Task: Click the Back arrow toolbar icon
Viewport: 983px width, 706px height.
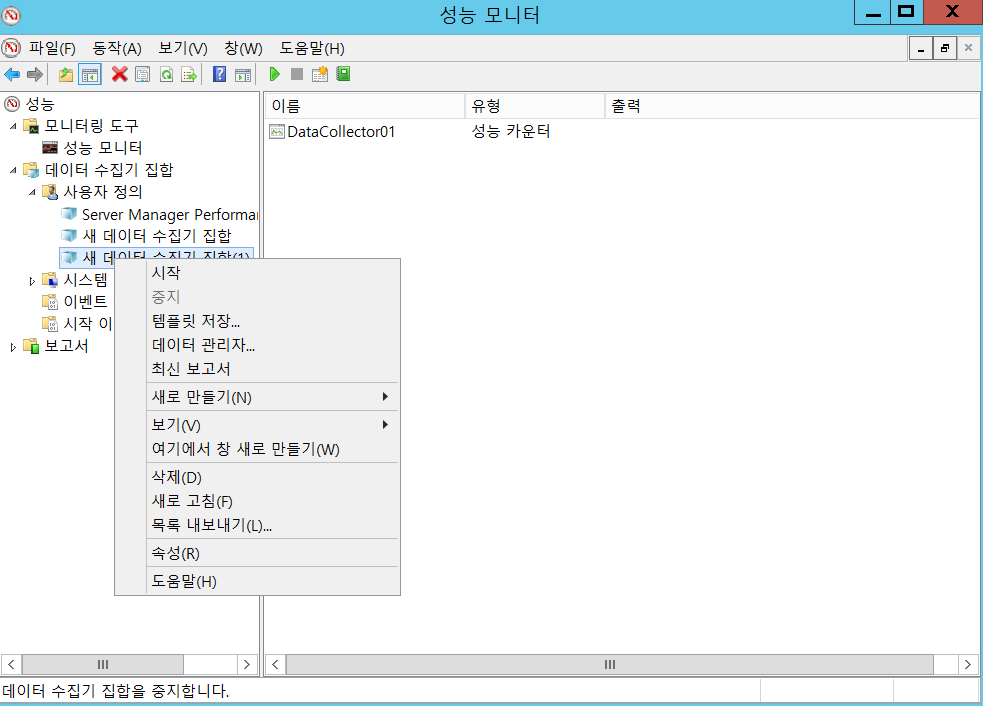Action: pyautogui.click(x=12, y=75)
